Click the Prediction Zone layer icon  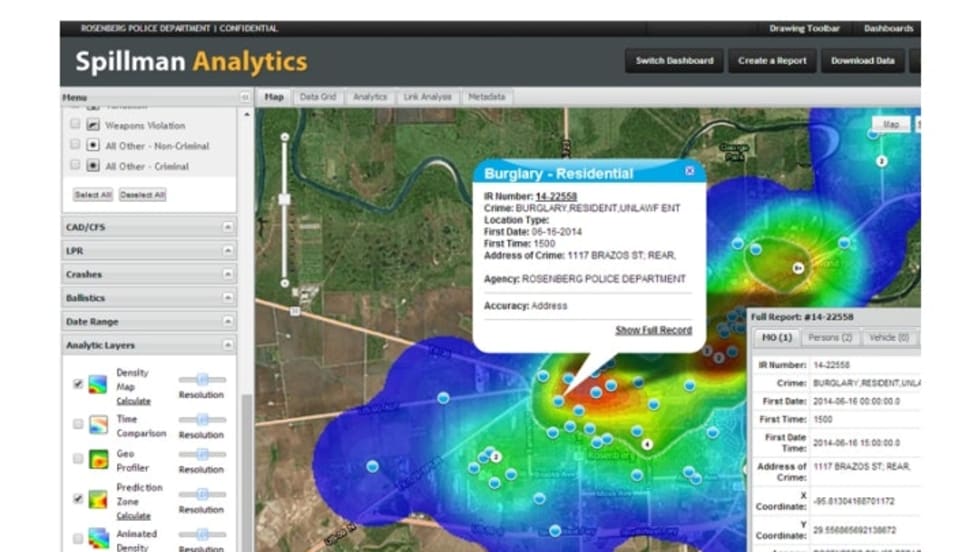96,498
